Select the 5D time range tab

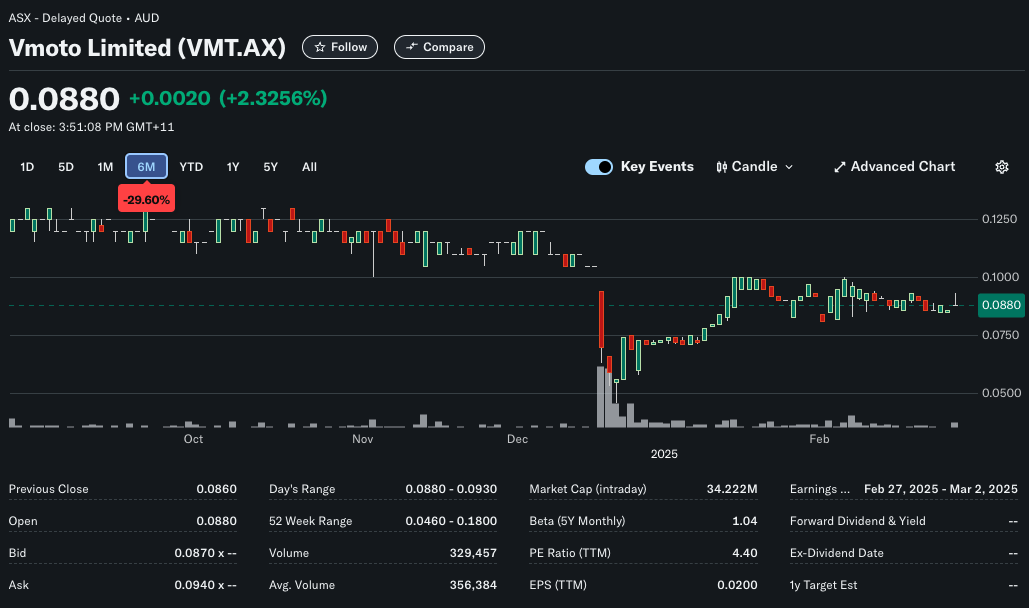coord(66,167)
